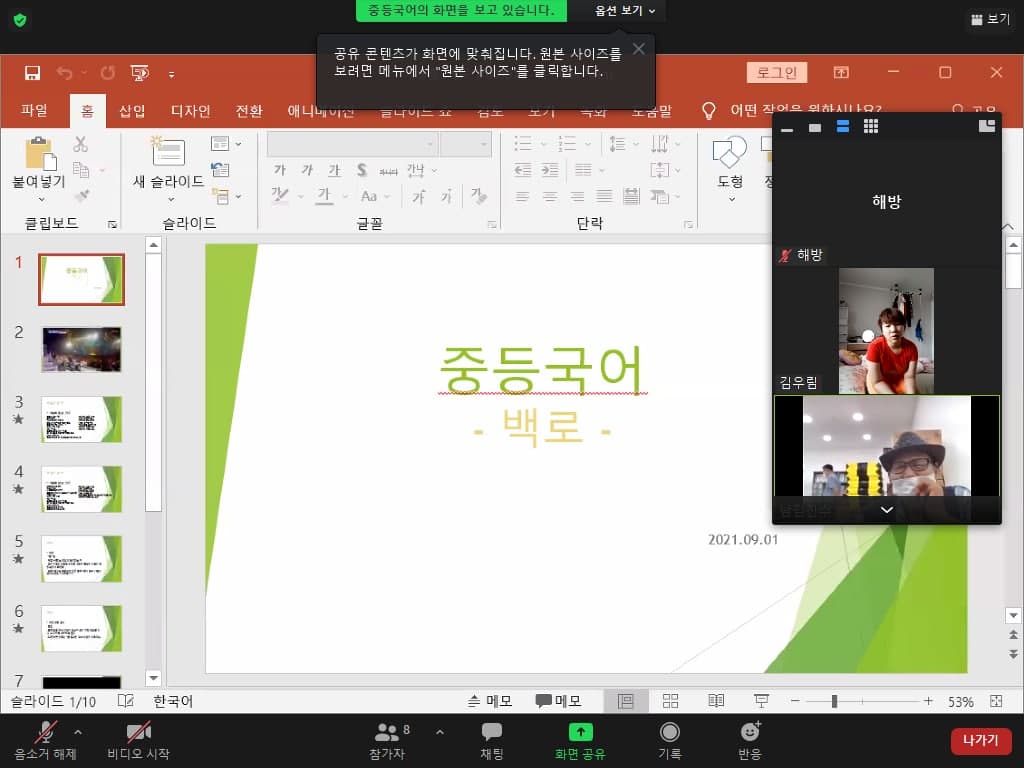
Task: Click Notes button in status bar
Action: tap(490, 701)
